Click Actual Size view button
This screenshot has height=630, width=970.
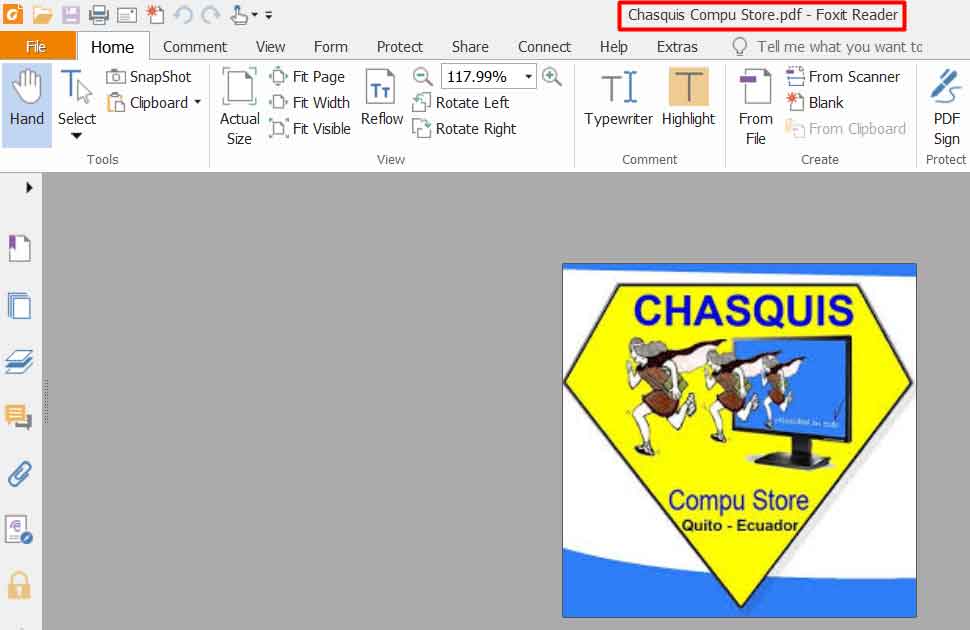pos(239,106)
